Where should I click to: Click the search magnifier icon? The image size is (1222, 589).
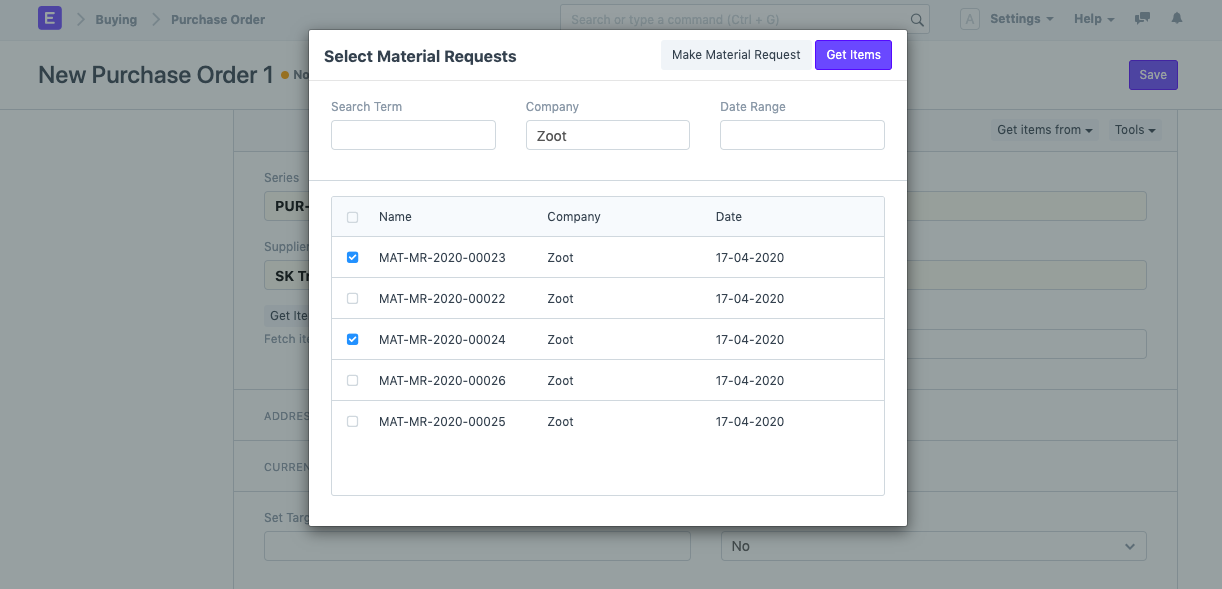tap(916, 19)
